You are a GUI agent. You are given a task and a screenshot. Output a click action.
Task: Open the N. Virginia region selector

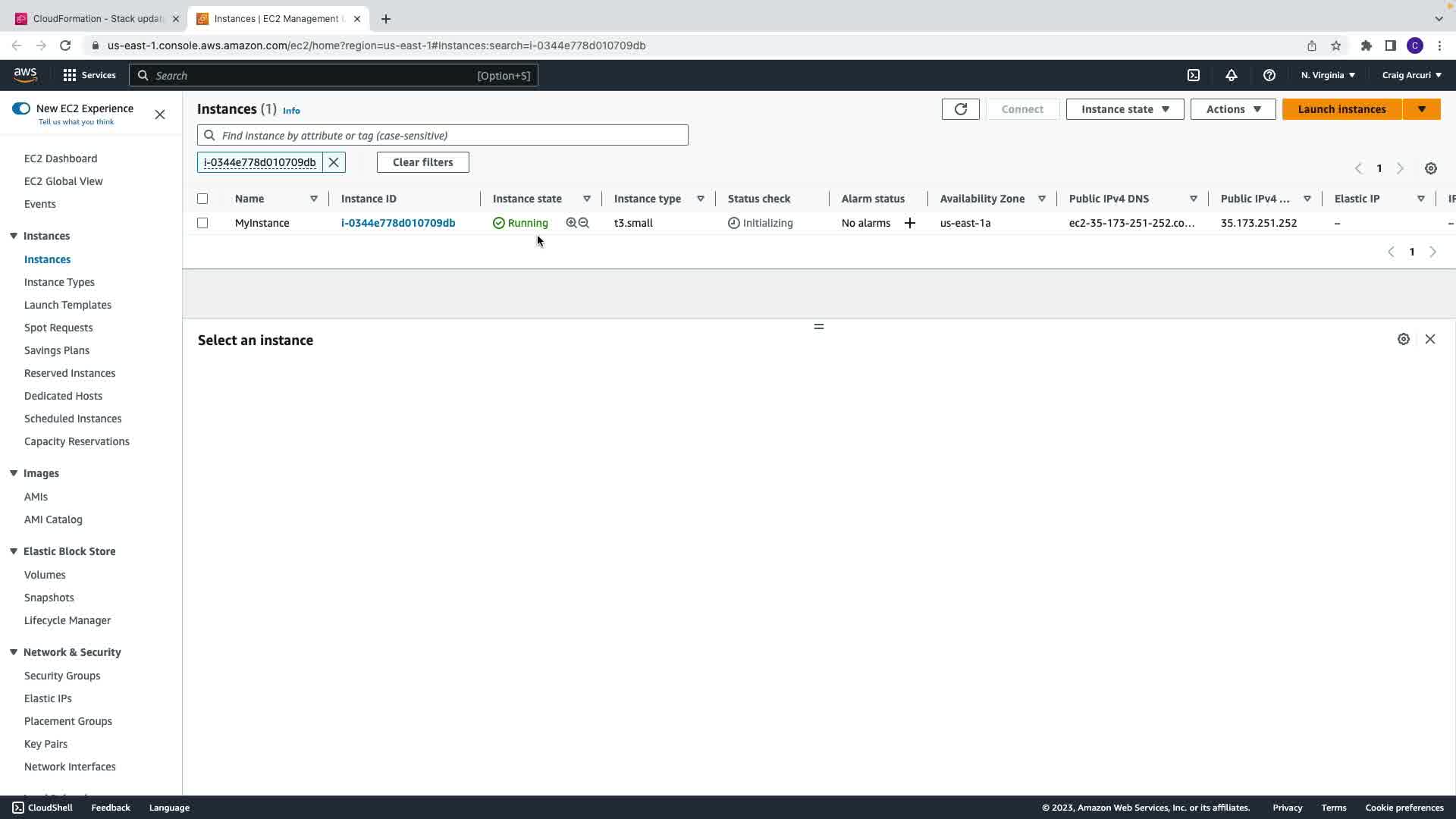[1327, 75]
